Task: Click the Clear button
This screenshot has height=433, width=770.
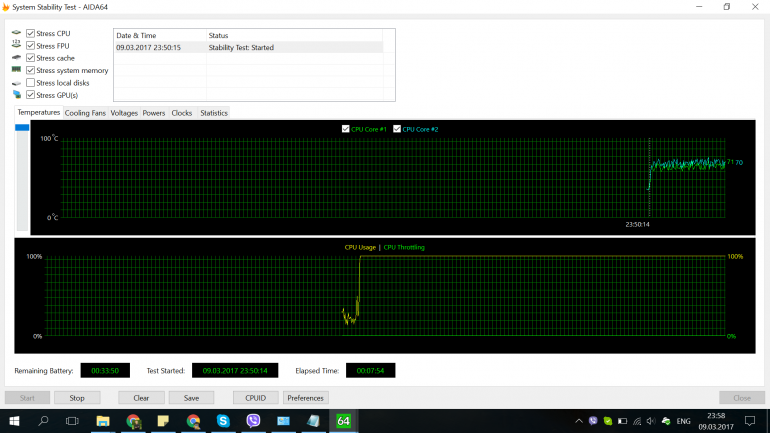Action: [x=141, y=398]
